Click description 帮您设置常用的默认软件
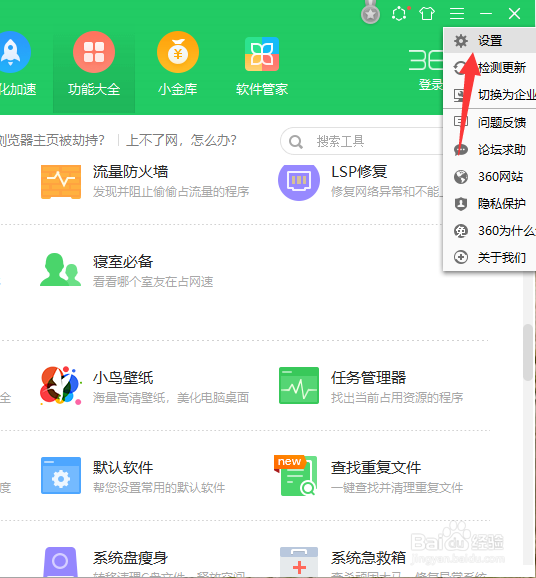Image resolution: width=536 pixels, height=578 pixels. click(159, 488)
